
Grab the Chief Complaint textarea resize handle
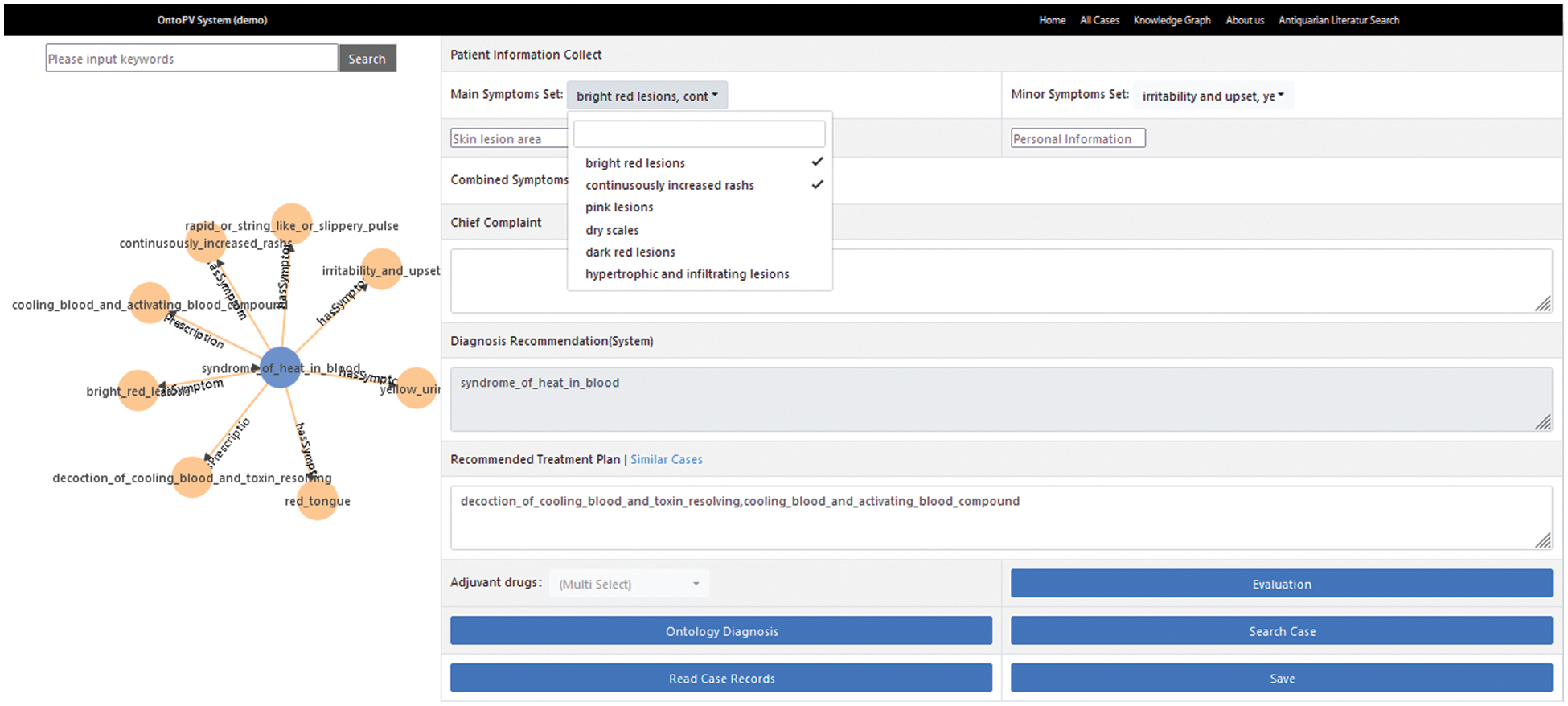click(1543, 304)
